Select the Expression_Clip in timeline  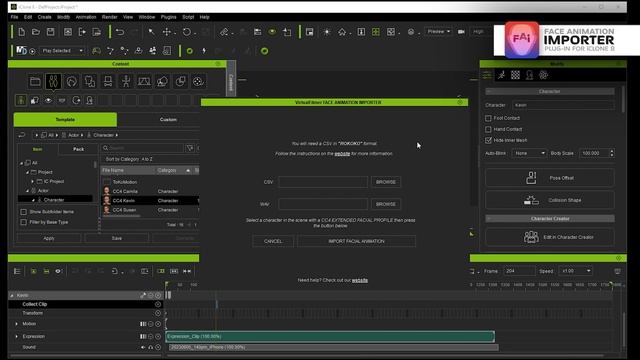(x=330, y=336)
